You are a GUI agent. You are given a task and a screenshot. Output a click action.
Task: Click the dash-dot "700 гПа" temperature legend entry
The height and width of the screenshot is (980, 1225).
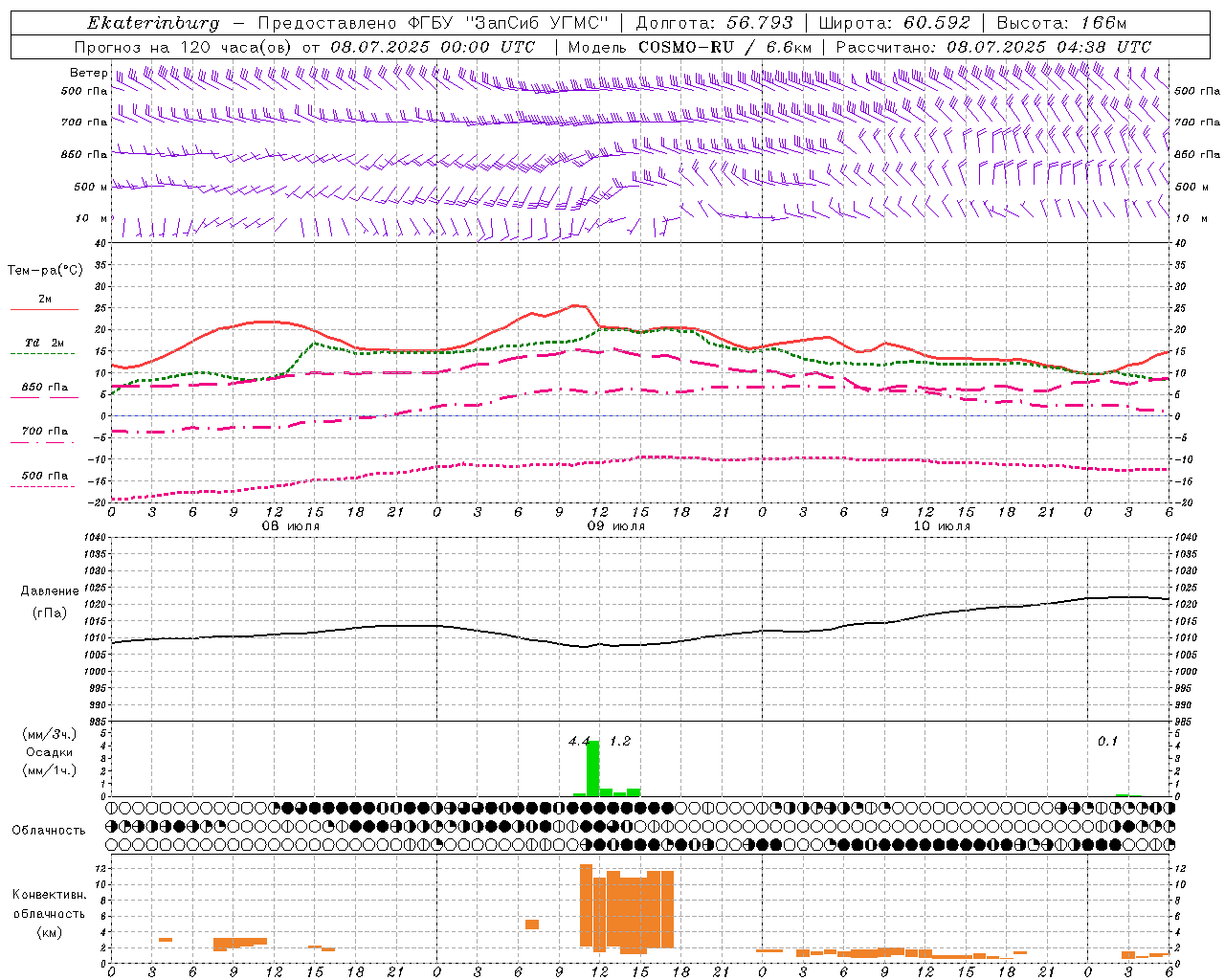coord(45,435)
